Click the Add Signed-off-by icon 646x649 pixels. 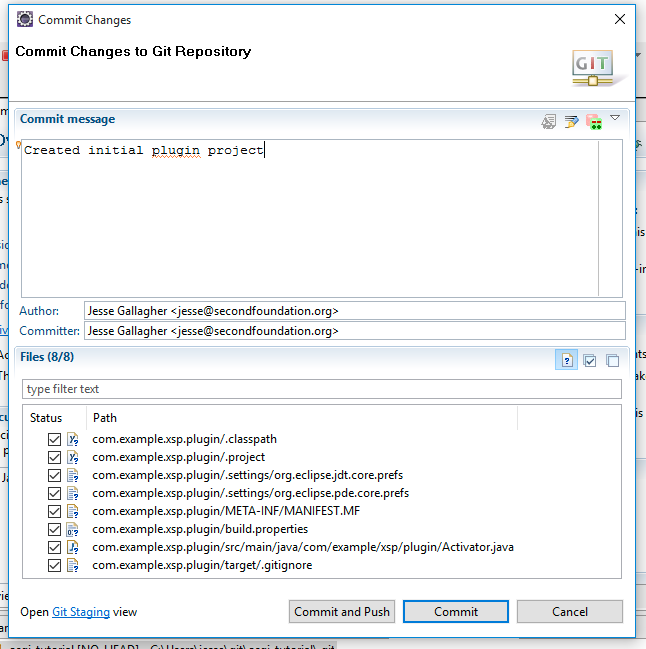click(x=571, y=121)
